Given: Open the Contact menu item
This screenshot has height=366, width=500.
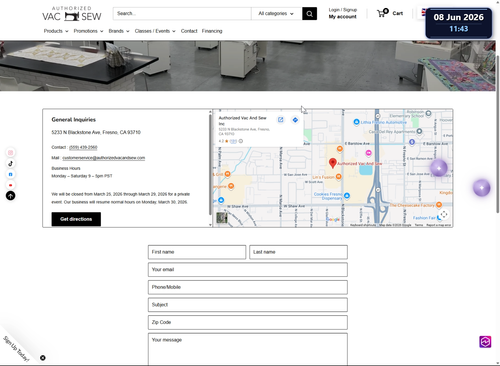Looking at the screenshot, I should pos(189,31).
